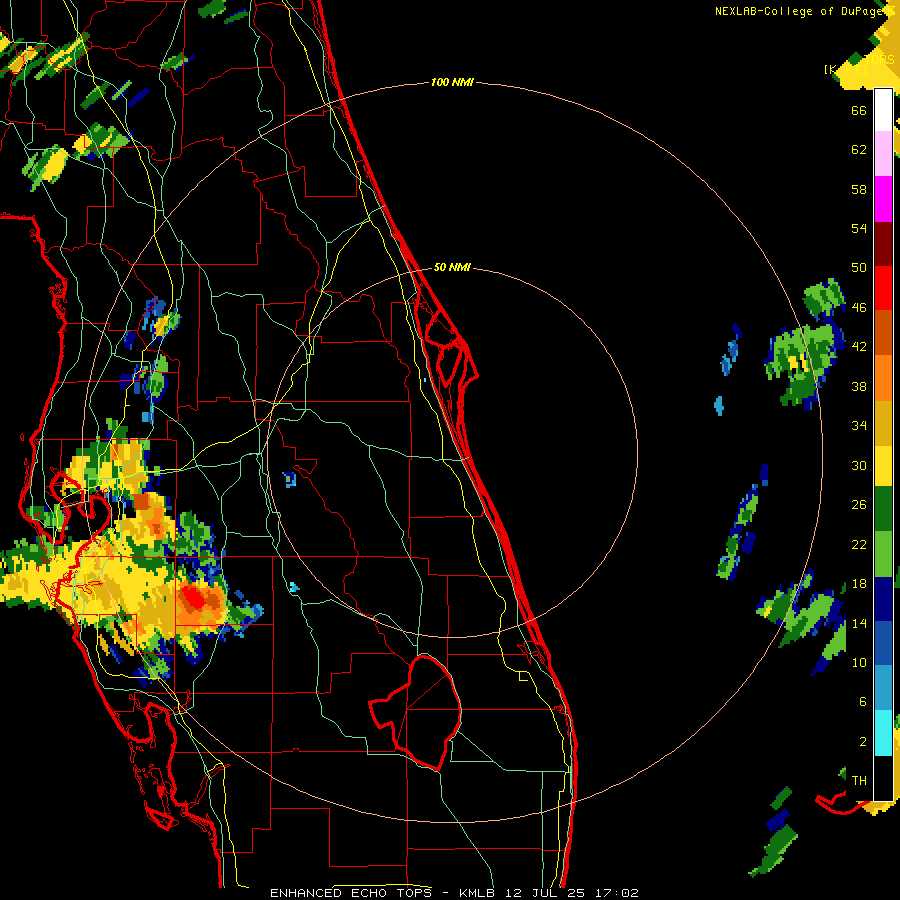Click the legend value "26"
The width and height of the screenshot is (900, 900).
[859, 505]
